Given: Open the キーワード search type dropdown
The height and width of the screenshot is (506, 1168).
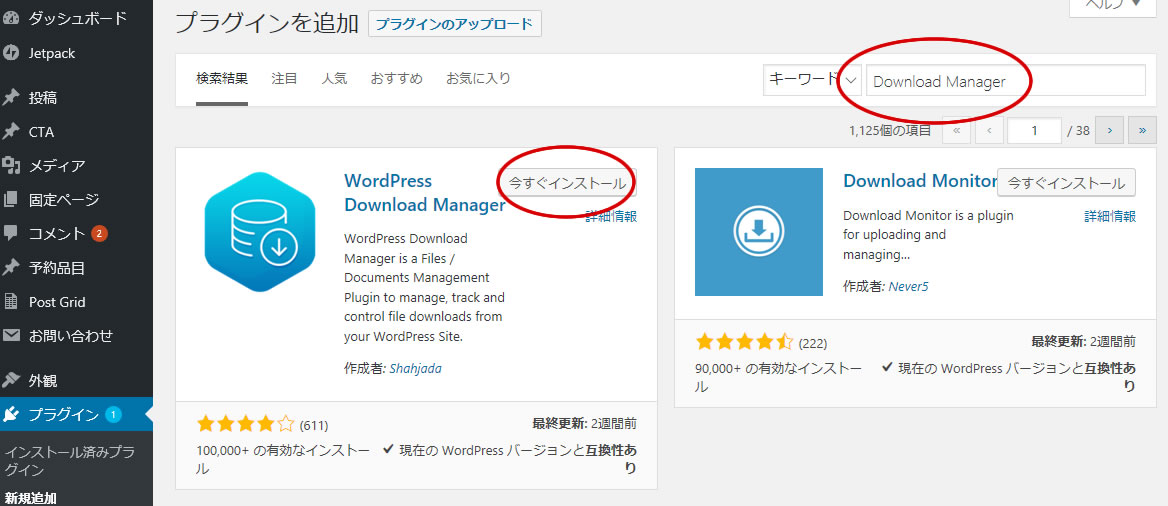Looking at the screenshot, I should pyautogui.click(x=812, y=80).
